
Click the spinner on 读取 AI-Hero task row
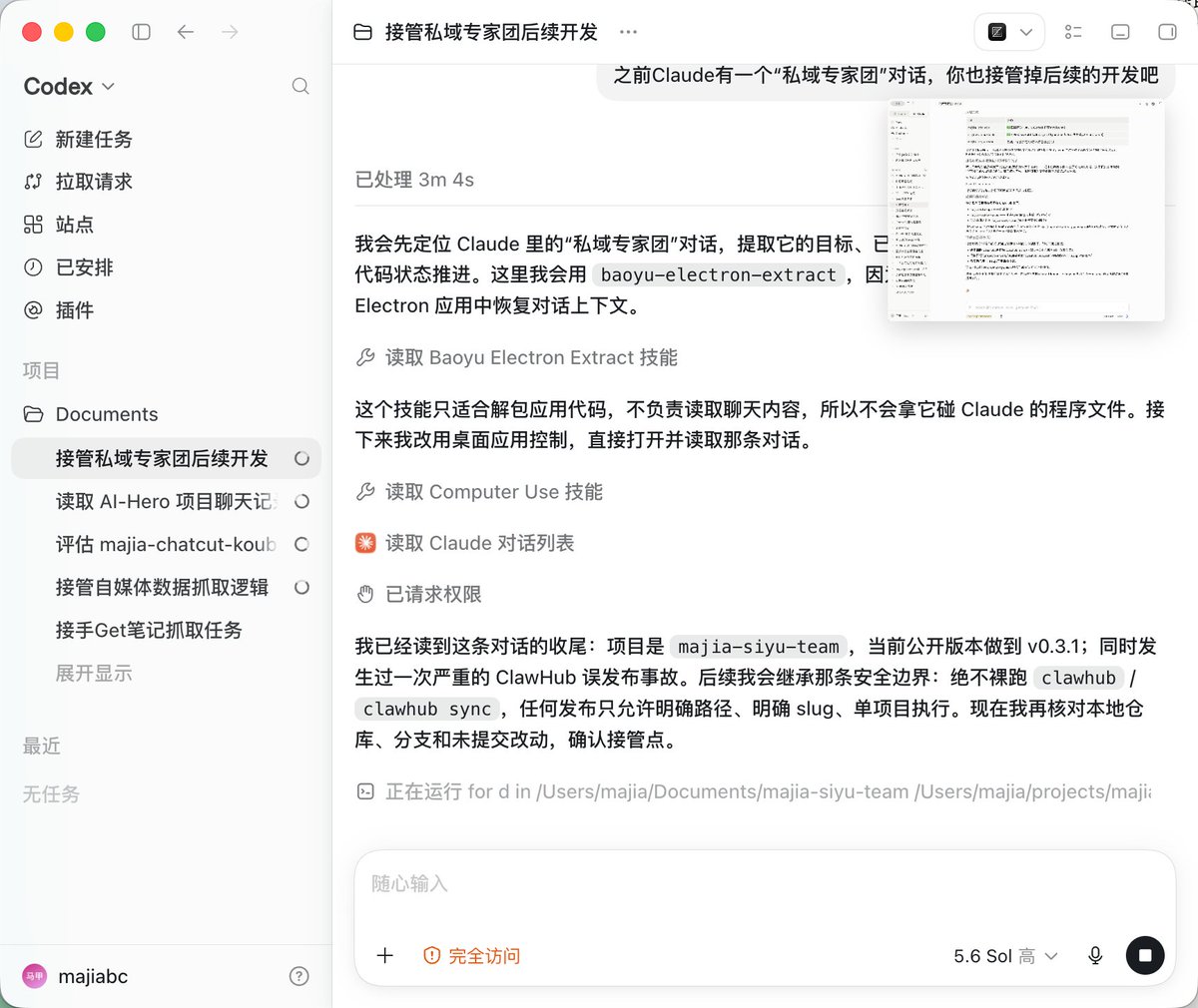click(x=301, y=501)
